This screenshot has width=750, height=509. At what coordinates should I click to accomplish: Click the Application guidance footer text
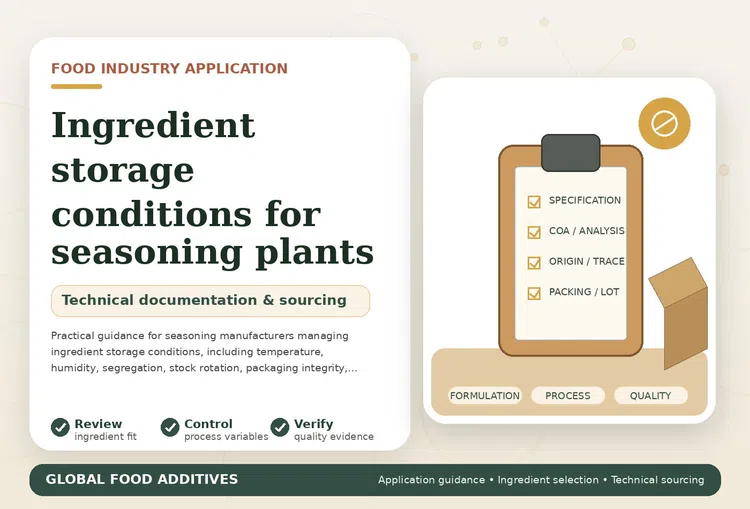(x=431, y=480)
